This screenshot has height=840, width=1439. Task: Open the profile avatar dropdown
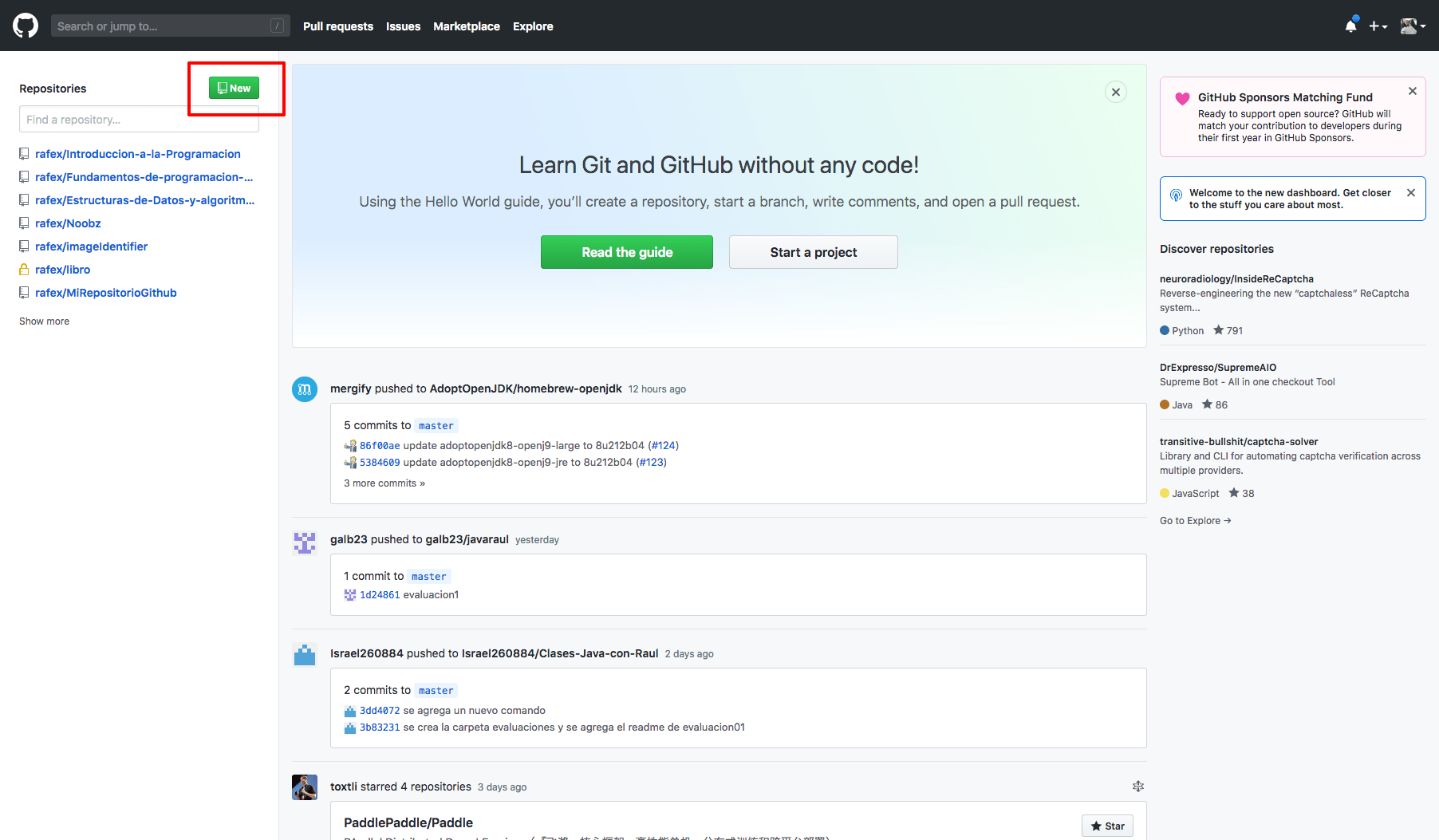(x=1410, y=26)
